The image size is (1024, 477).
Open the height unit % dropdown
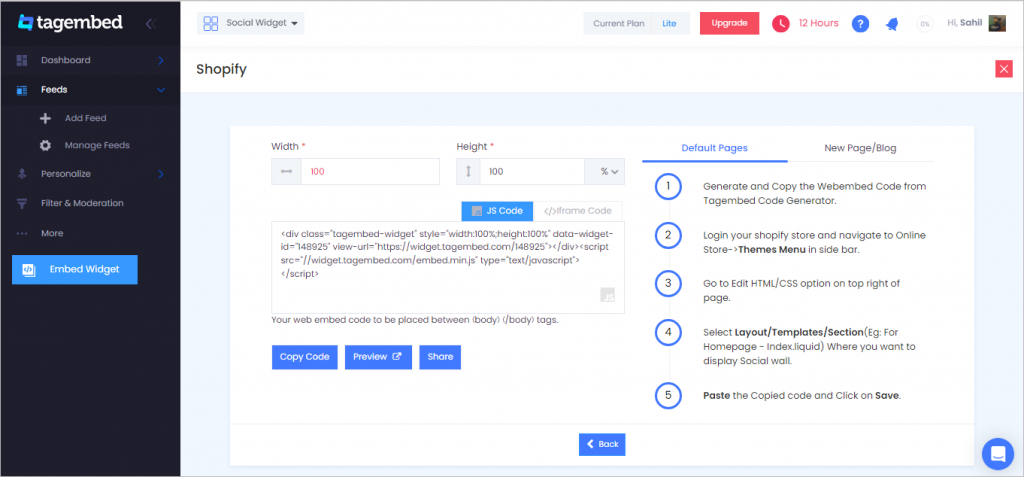[604, 171]
